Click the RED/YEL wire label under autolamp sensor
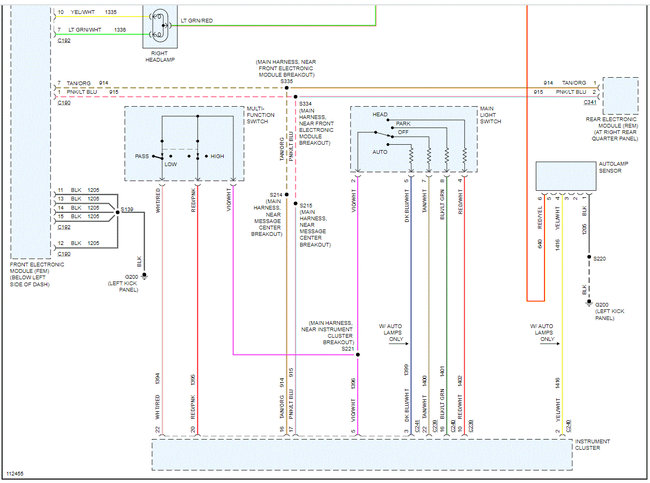 [x=540, y=218]
